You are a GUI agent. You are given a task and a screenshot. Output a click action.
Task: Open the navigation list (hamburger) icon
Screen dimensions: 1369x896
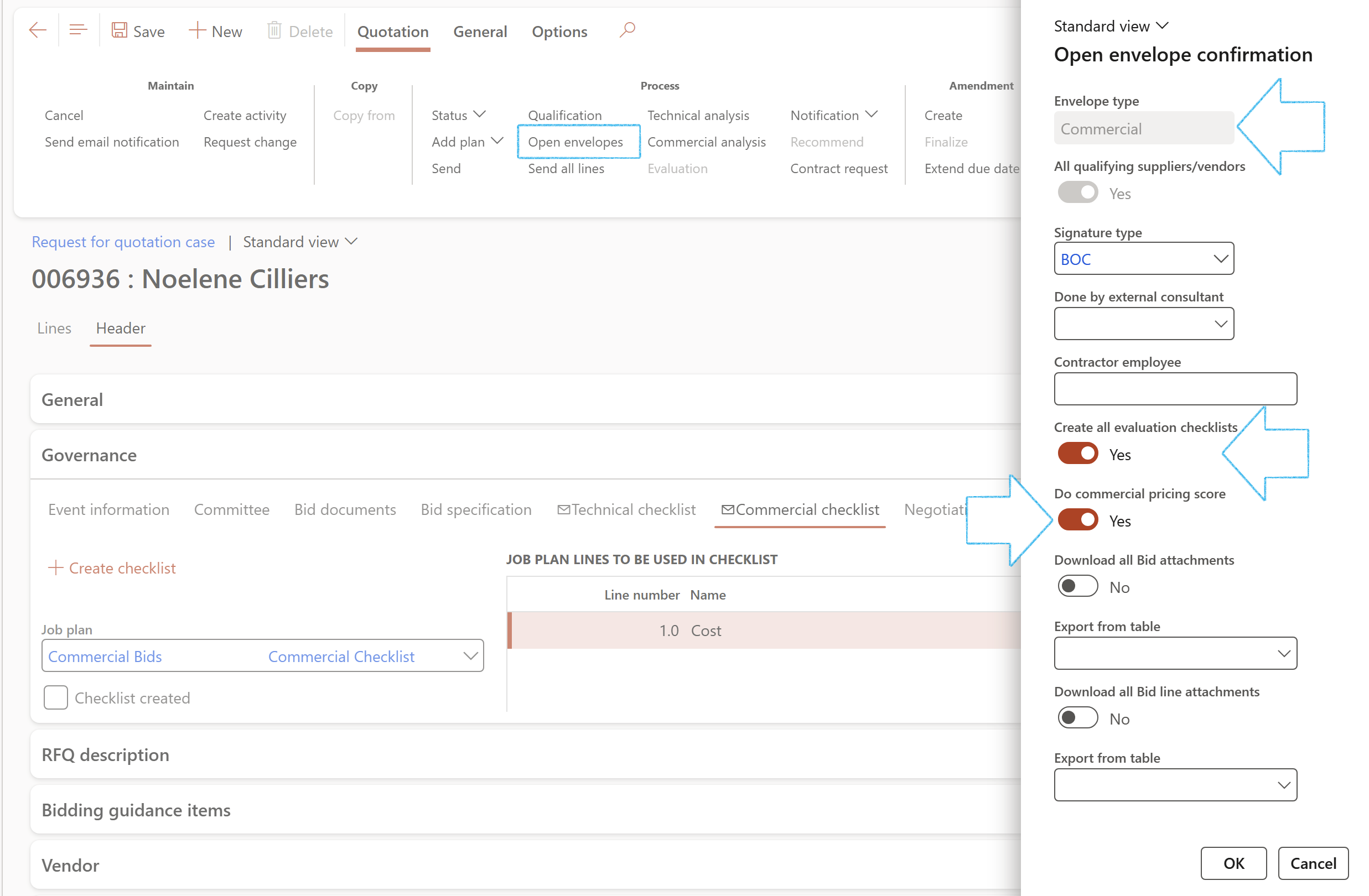[x=77, y=30]
